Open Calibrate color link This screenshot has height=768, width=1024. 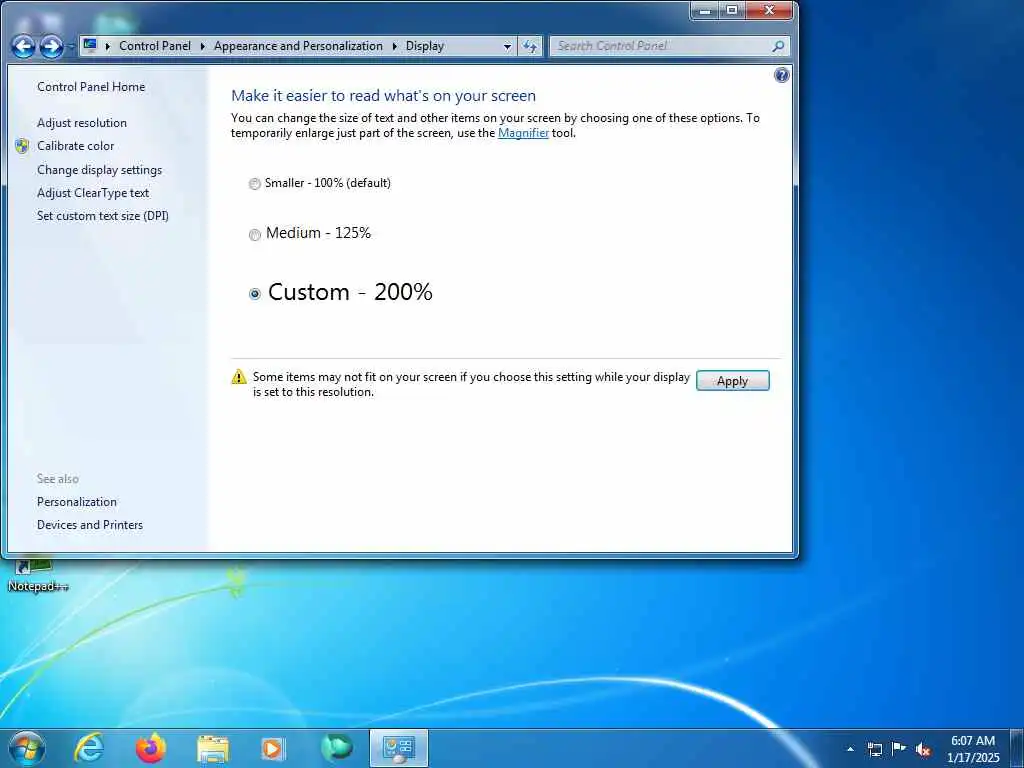[76, 146]
